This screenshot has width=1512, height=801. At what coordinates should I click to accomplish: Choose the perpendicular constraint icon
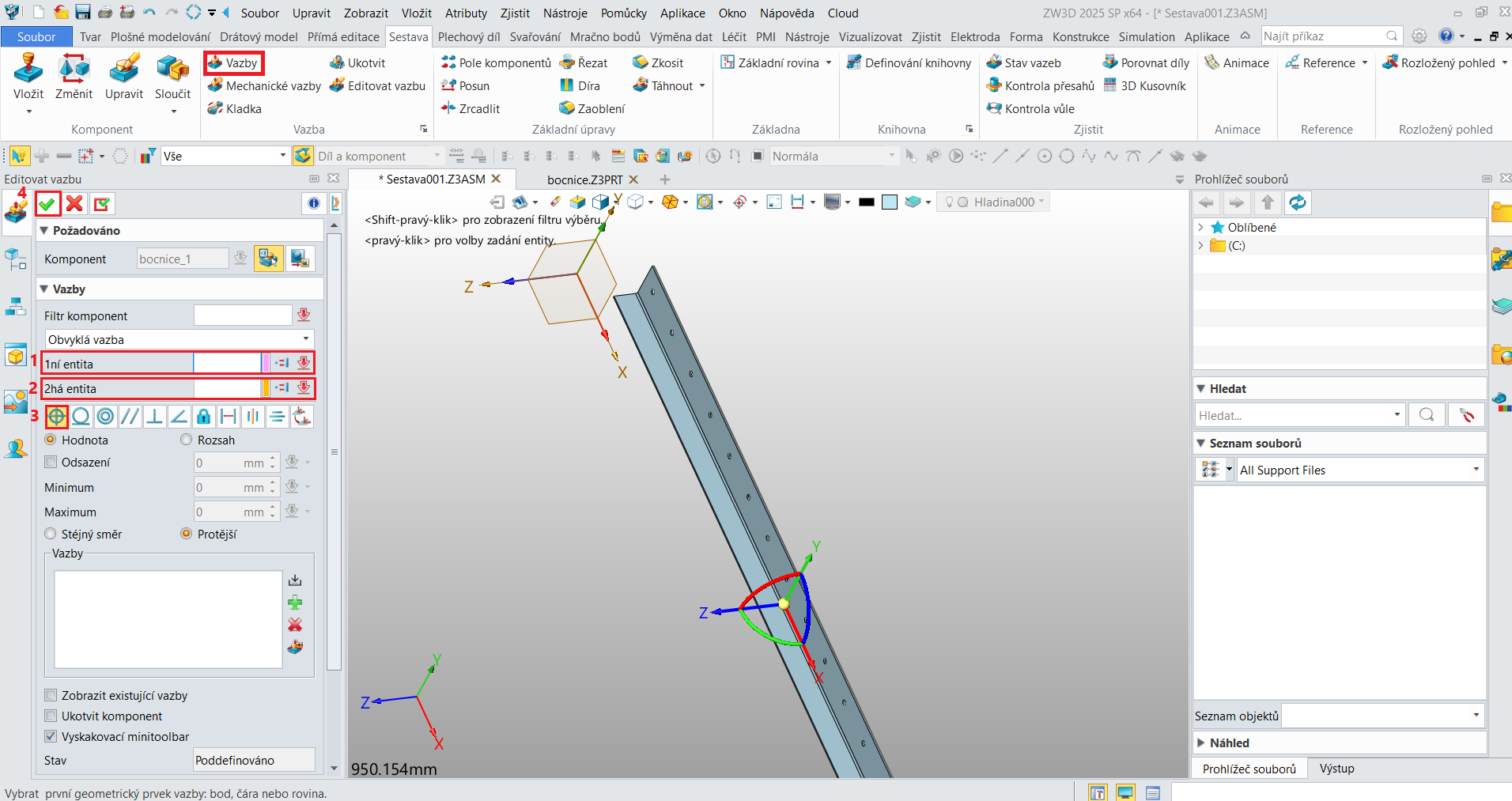[155, 416]
